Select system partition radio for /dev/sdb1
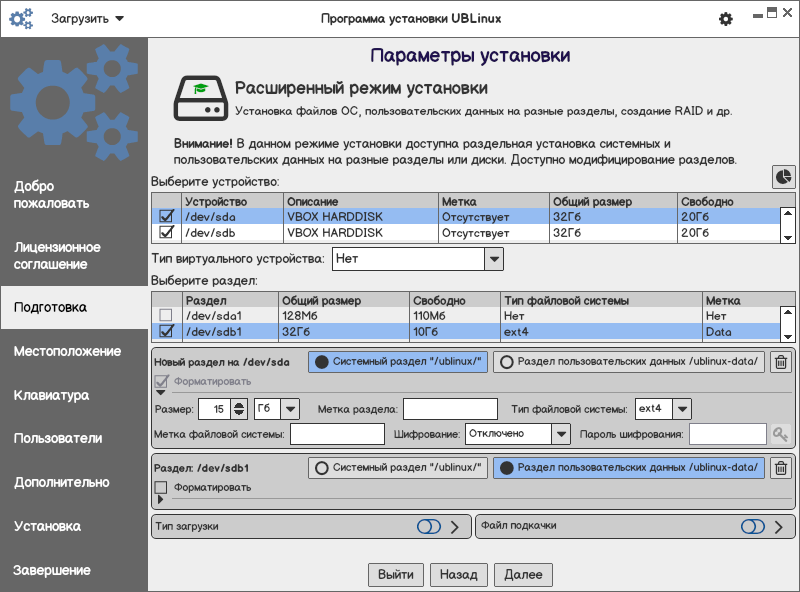 tap(322, 467)
